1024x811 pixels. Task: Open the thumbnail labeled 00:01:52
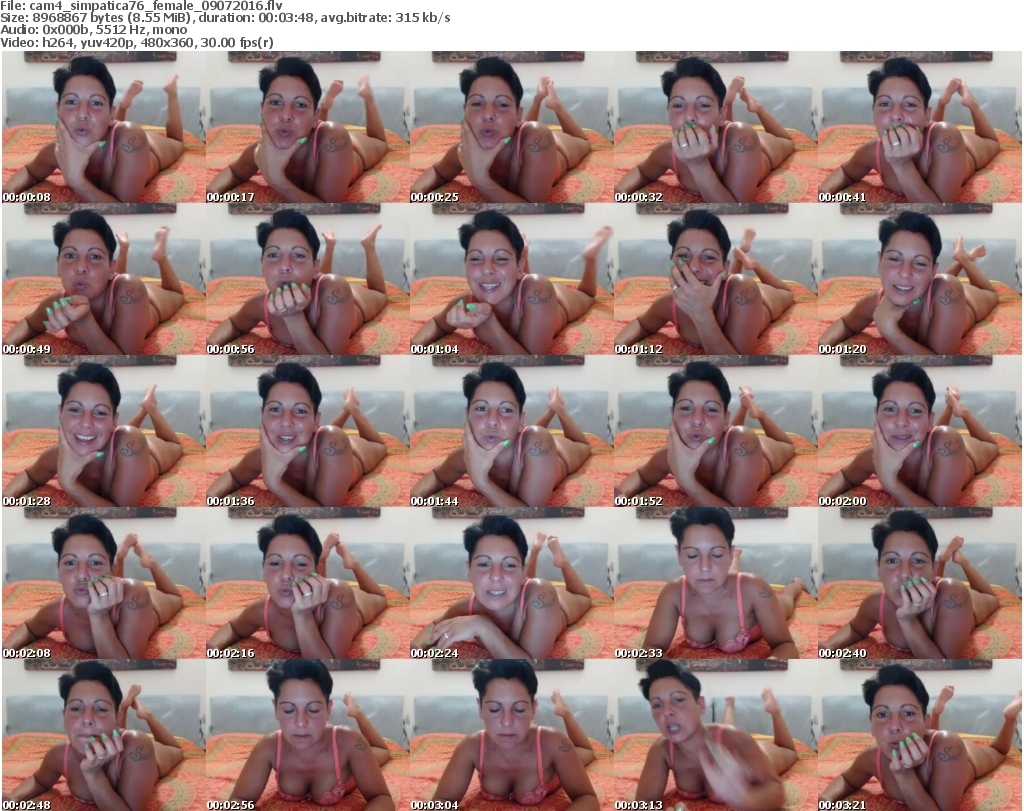pyautogui.click(x=716, y=432)
